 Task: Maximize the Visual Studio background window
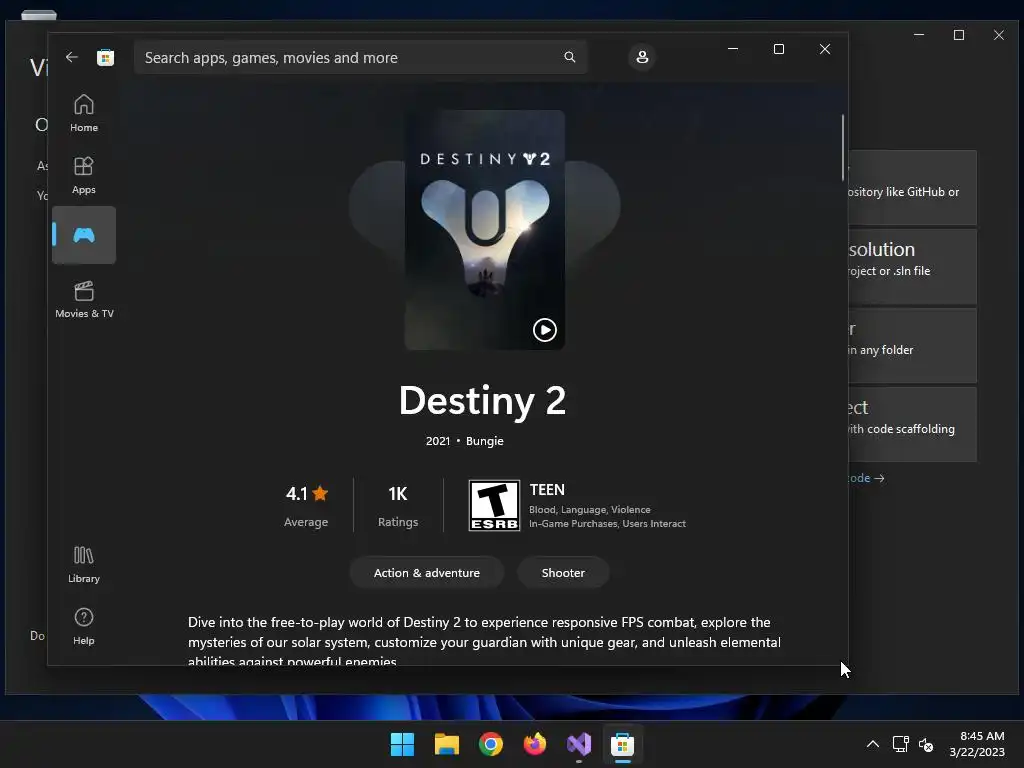click(x=959, y=35)
